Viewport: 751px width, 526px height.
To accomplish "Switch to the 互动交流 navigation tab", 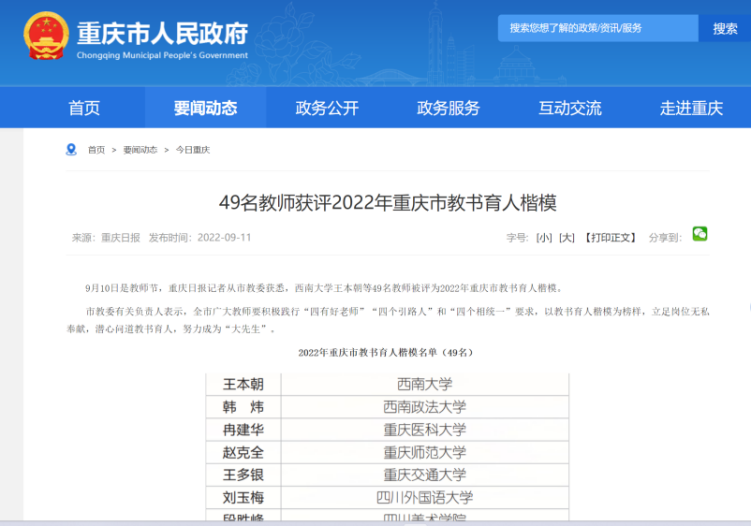I will point(570,108).
